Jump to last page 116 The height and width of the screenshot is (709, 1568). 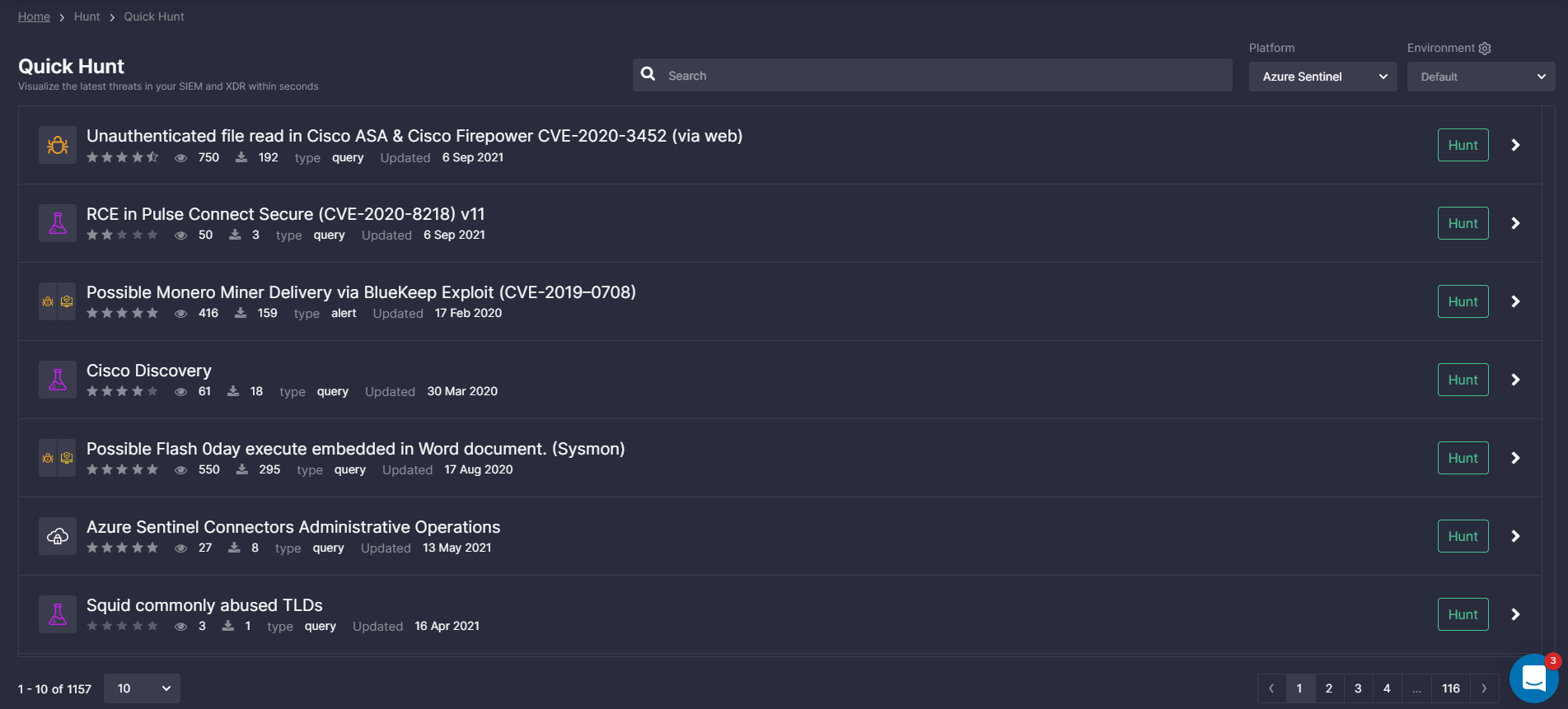1451,688
